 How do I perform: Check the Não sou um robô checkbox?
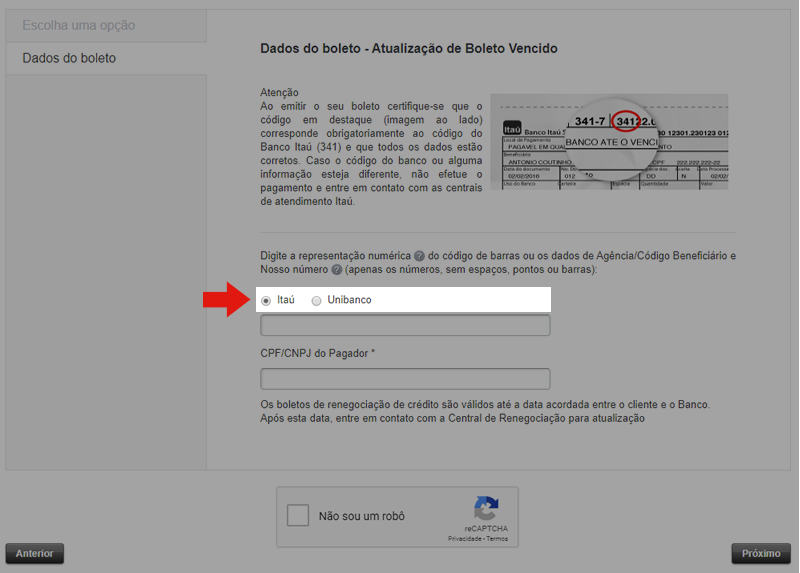pyautogui.click(x=298, y=515)
